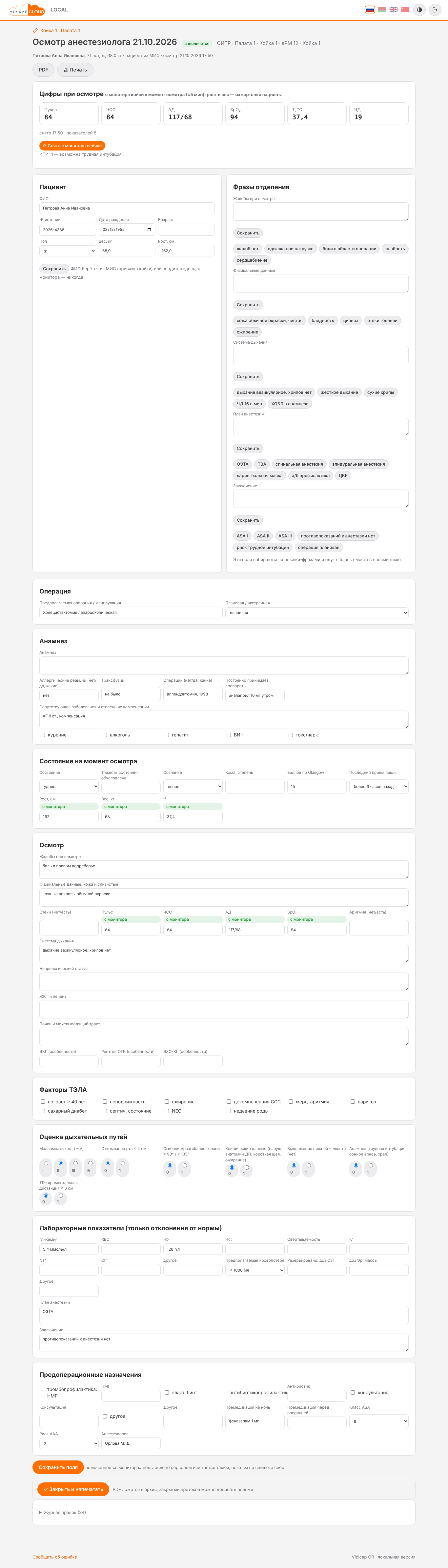The width and height of the screenshot is (448, 1568).
Task: Open the 'Койка 1 · Палата 1' breadcrumb link
Action: pos(56,30)
